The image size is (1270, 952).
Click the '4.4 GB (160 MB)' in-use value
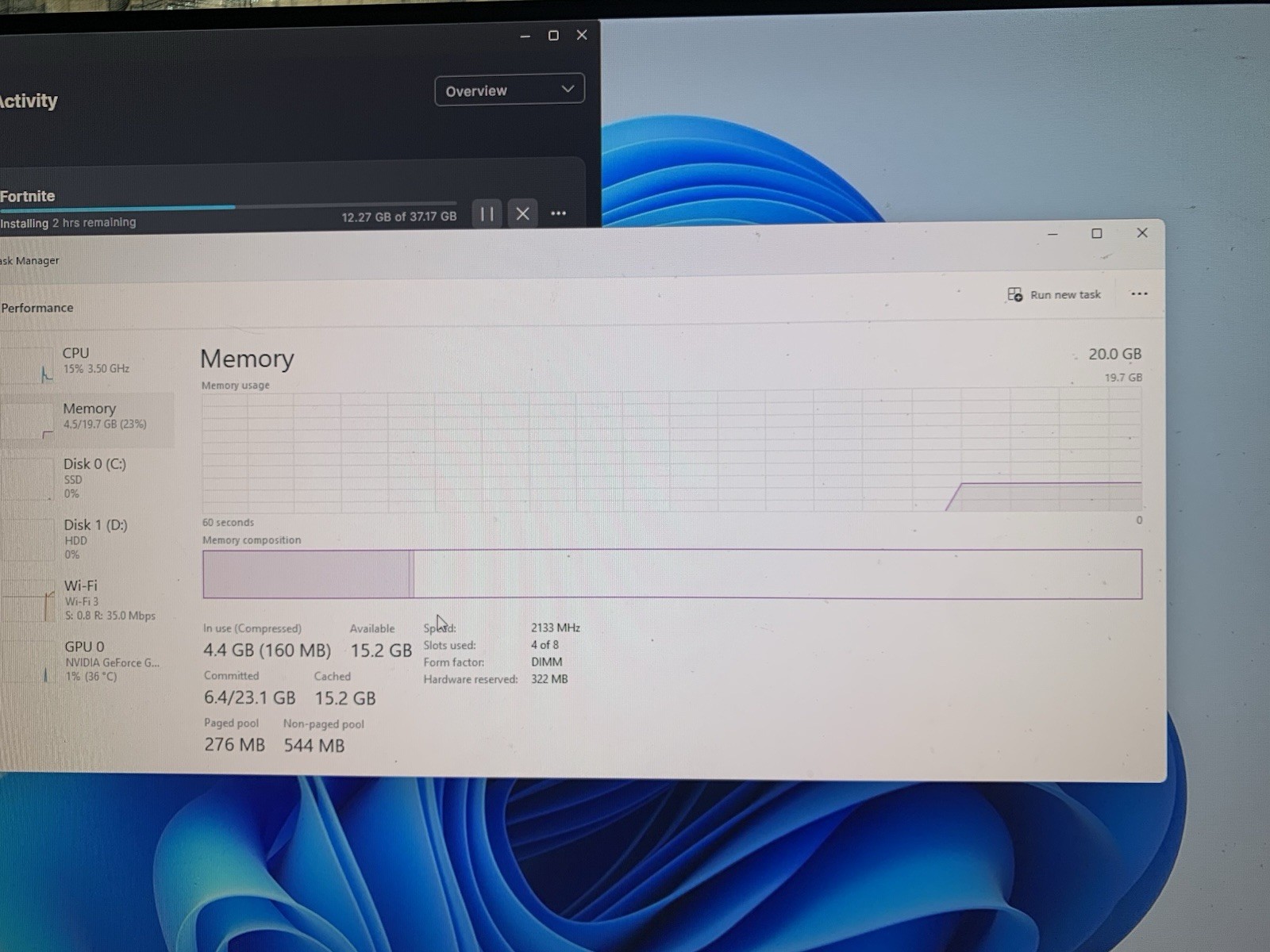(267, 651)
